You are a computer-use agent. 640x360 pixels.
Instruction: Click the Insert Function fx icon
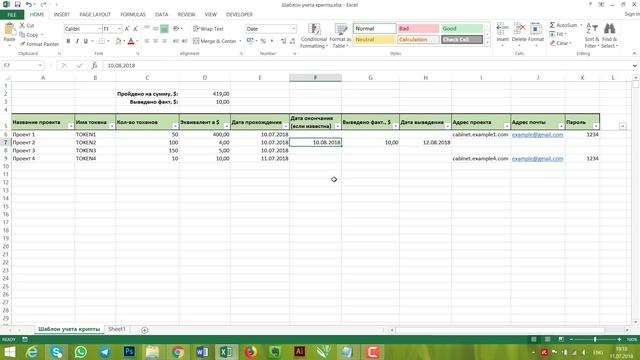[94, 65]
